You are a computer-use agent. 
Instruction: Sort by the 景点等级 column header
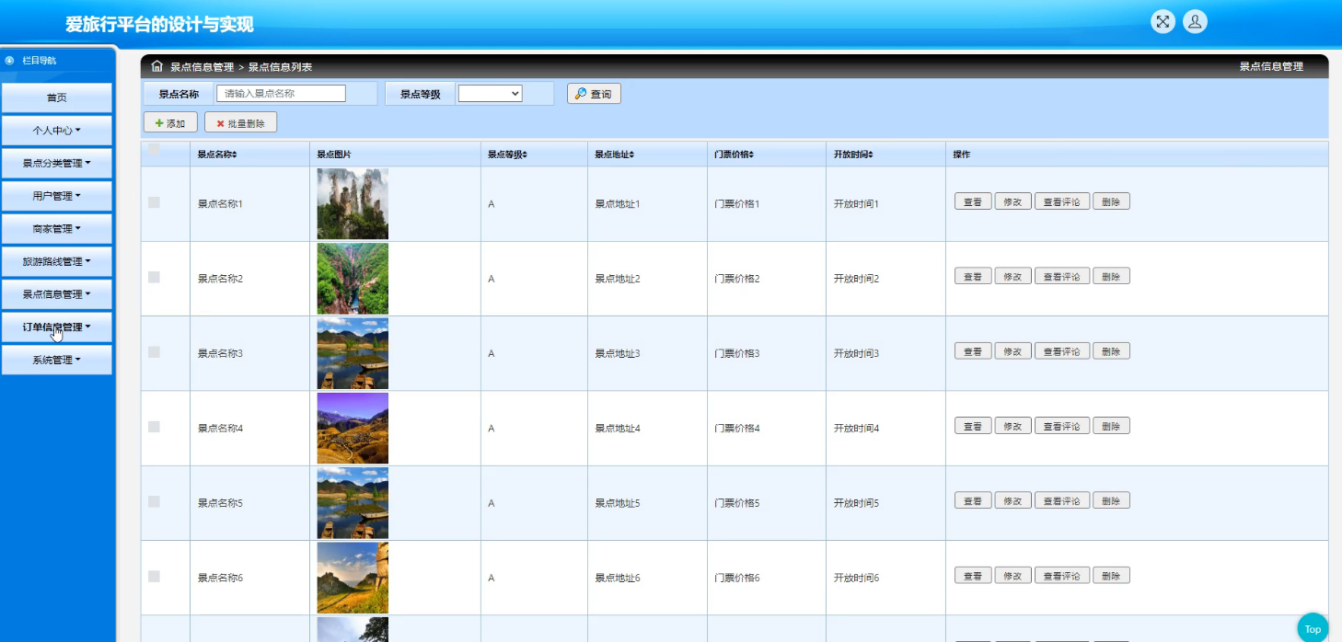(507, 155)
